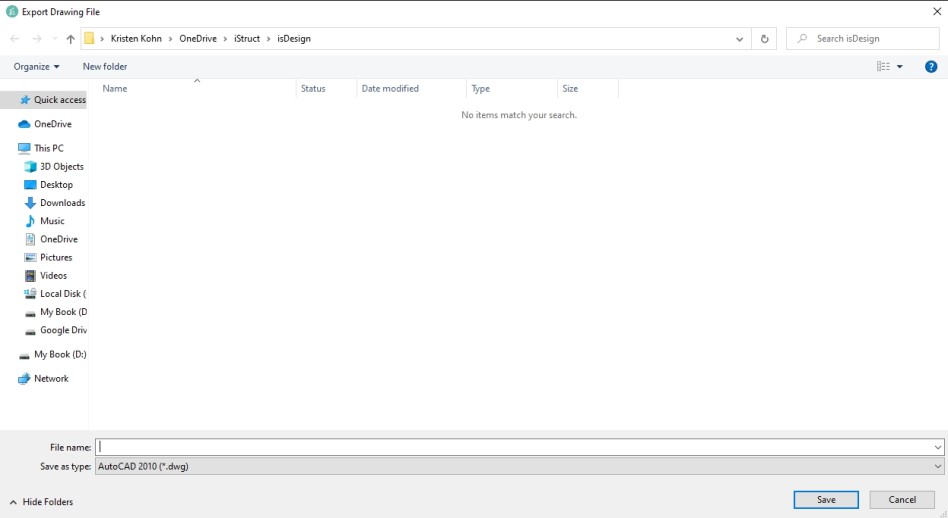Expand the address bar previous locations dropdown
This screenshot has width=948, height=518.
(x=740, y=39)
